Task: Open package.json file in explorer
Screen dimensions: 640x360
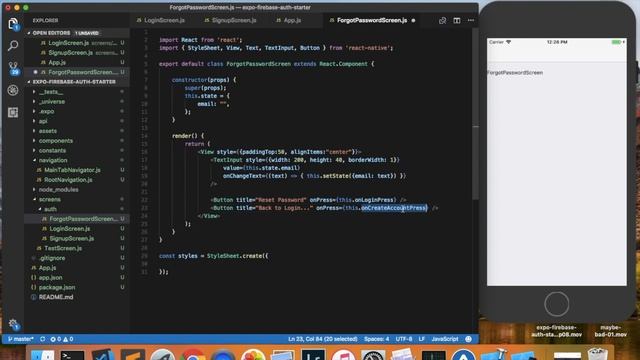Action: point(77,287)
